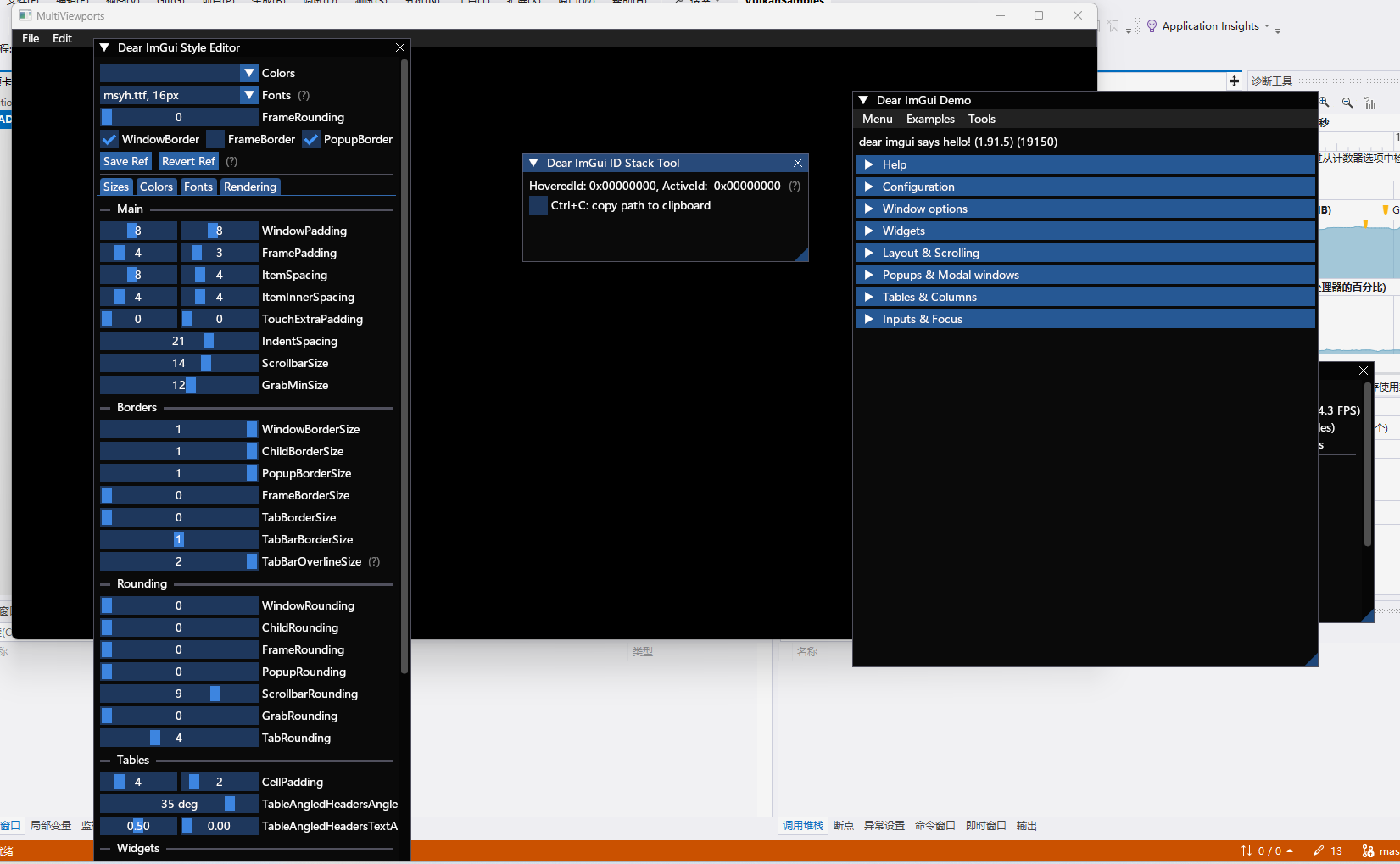1400x864 pixels.
Task: Click the pencil icon in the status bar
Action: tap(1319, 851)
